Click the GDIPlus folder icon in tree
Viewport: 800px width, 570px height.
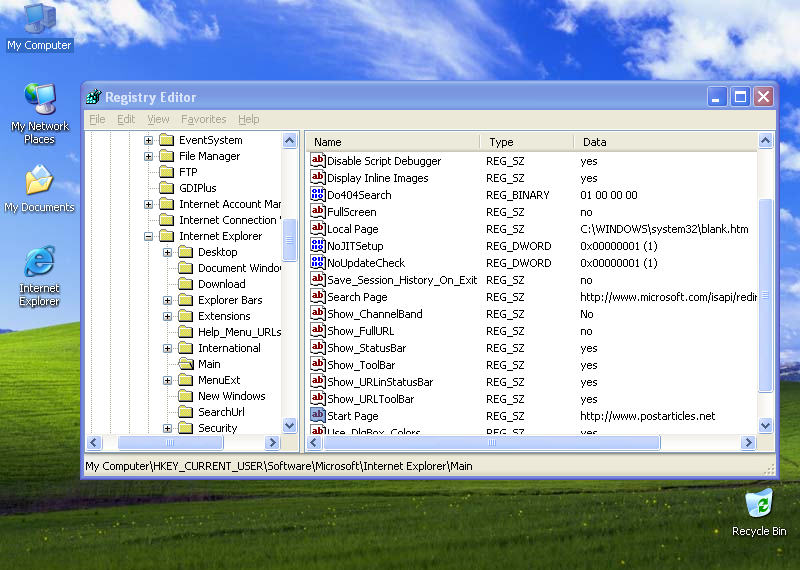[166, 188]
